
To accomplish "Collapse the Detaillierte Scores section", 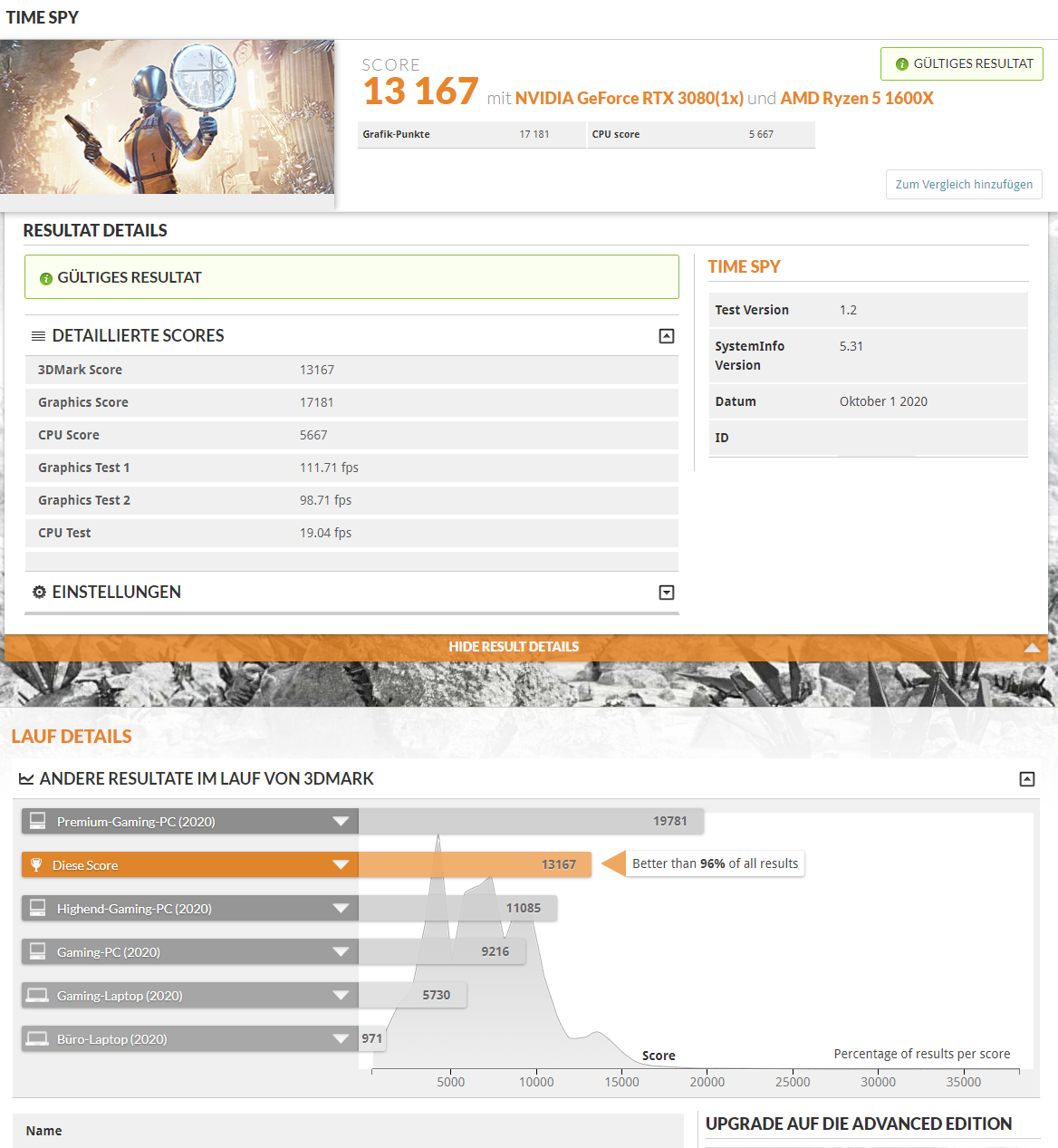I will tap(667, 336).
